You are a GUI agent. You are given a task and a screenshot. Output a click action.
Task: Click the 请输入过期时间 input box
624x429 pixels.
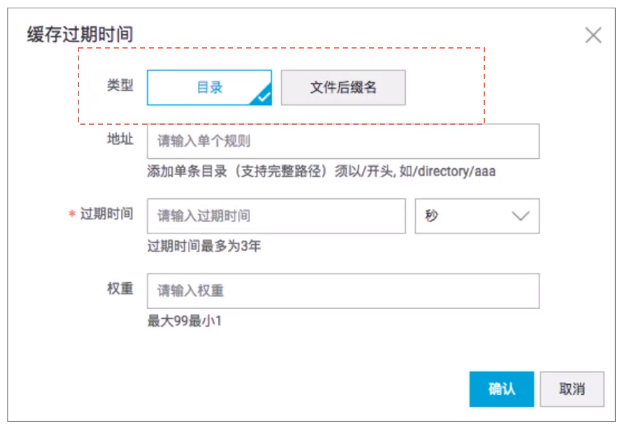[275, 216]
